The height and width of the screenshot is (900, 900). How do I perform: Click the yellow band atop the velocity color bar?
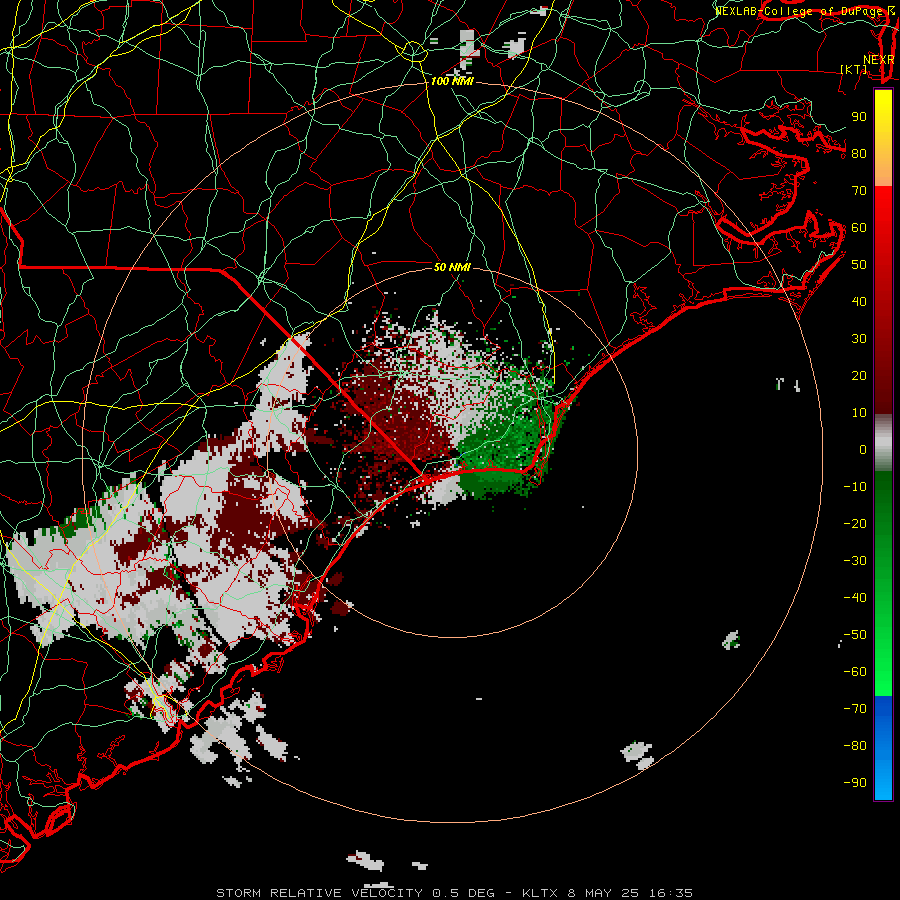tap(883, 138)
